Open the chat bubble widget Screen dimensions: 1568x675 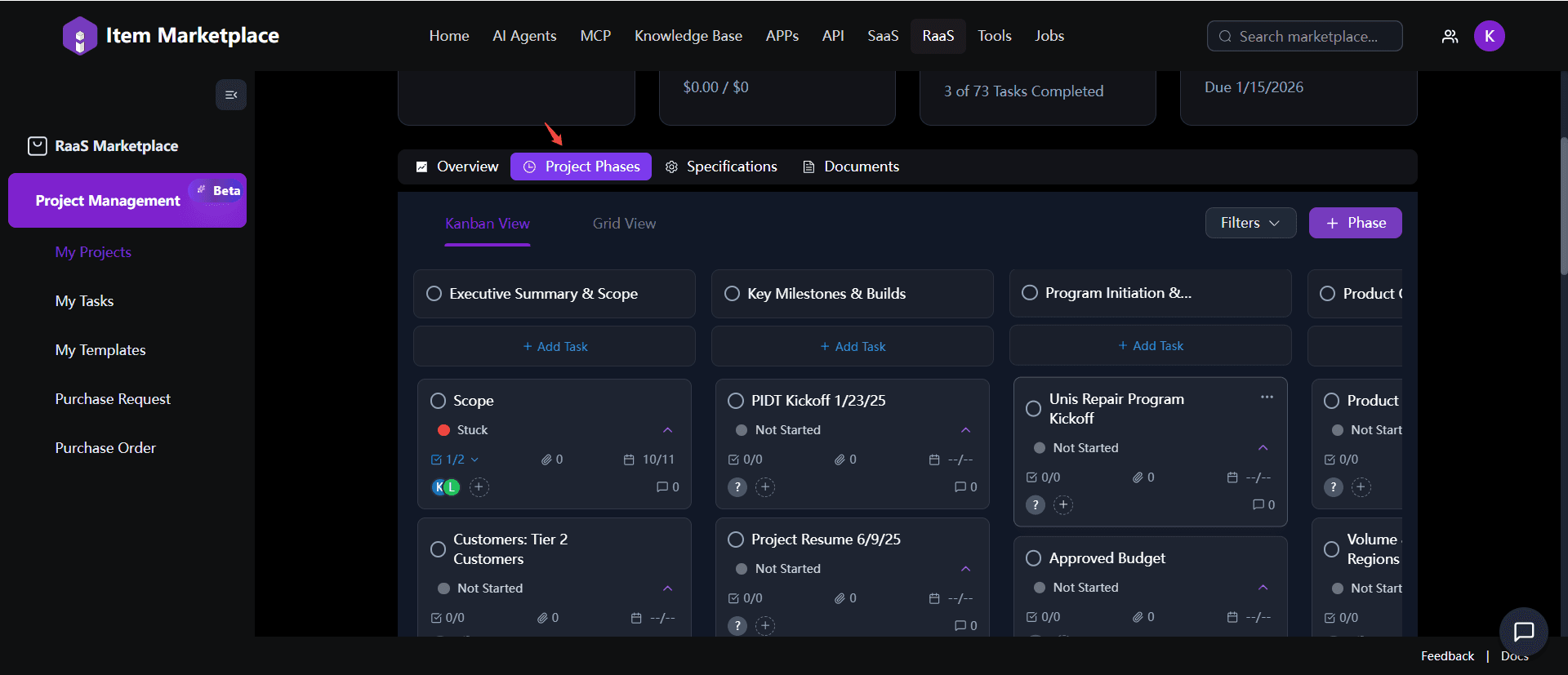(1523, 631)
